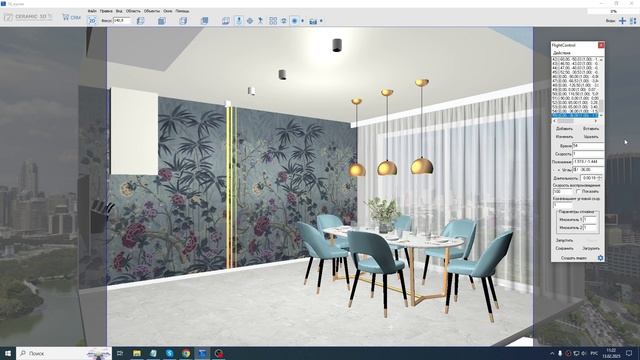Click the Сохранить button
This screenshot has height=360, width=640.
click(564, 248)
